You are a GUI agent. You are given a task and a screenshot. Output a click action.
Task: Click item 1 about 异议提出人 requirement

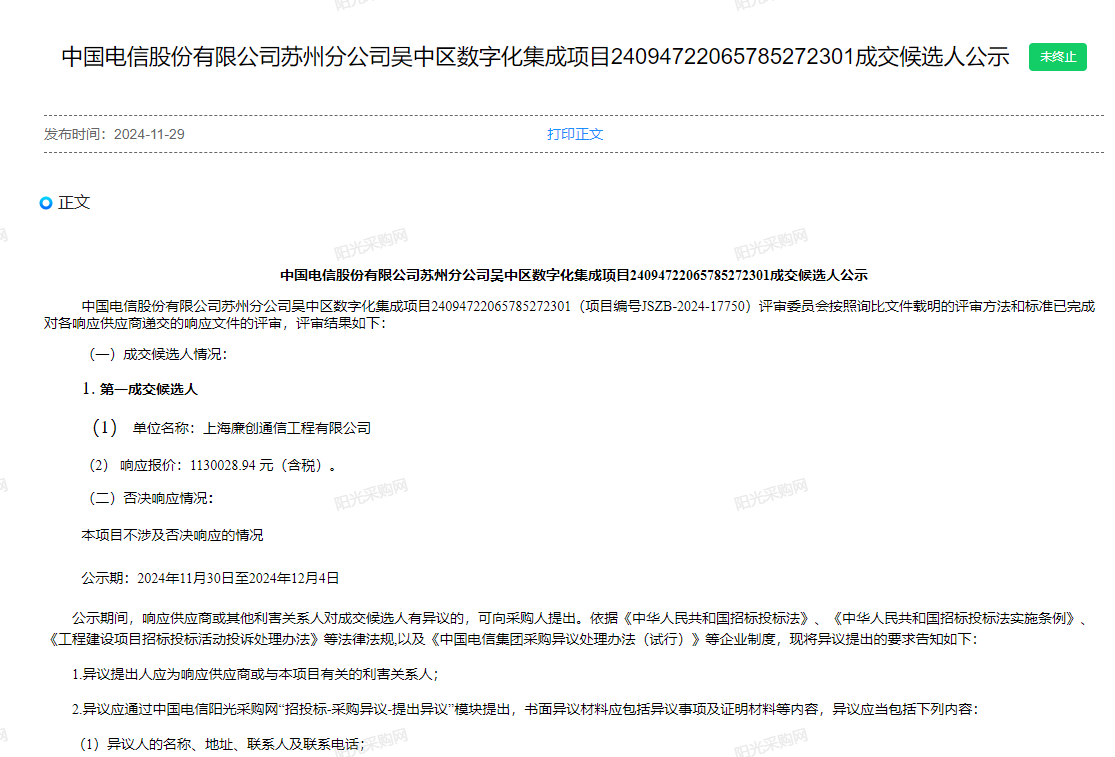click(255, 674)
